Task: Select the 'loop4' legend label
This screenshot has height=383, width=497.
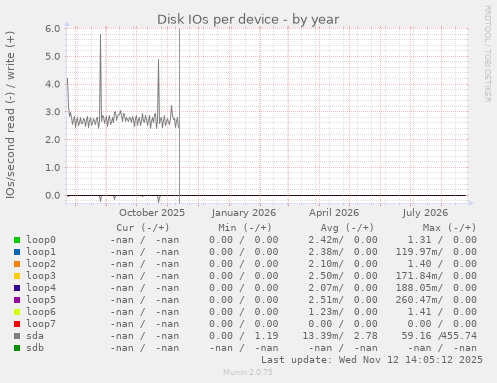Action: [41, 288]
